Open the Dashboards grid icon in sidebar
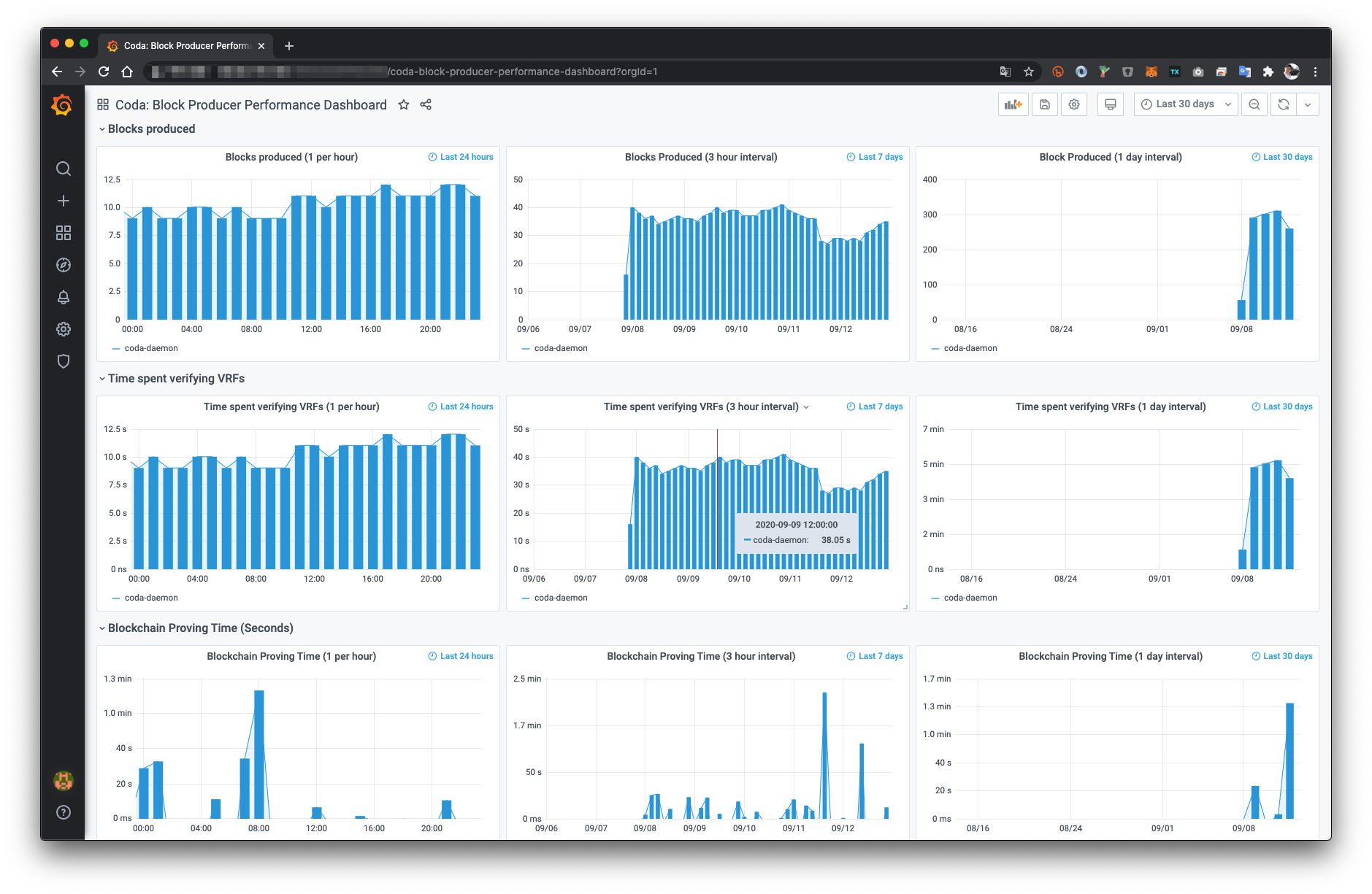1372x894 pixels. point(64,233)
